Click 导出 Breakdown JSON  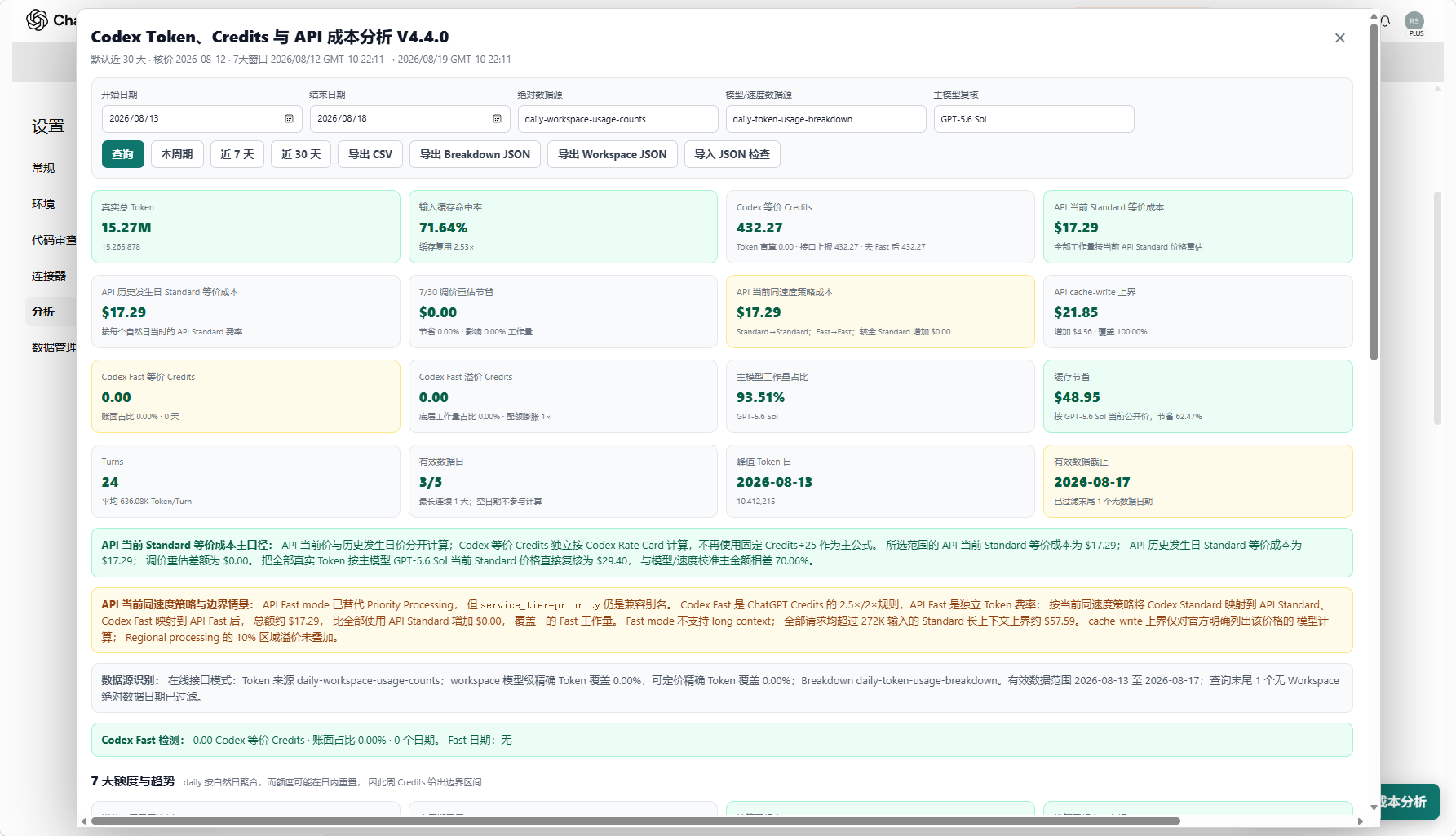point(475,154)
